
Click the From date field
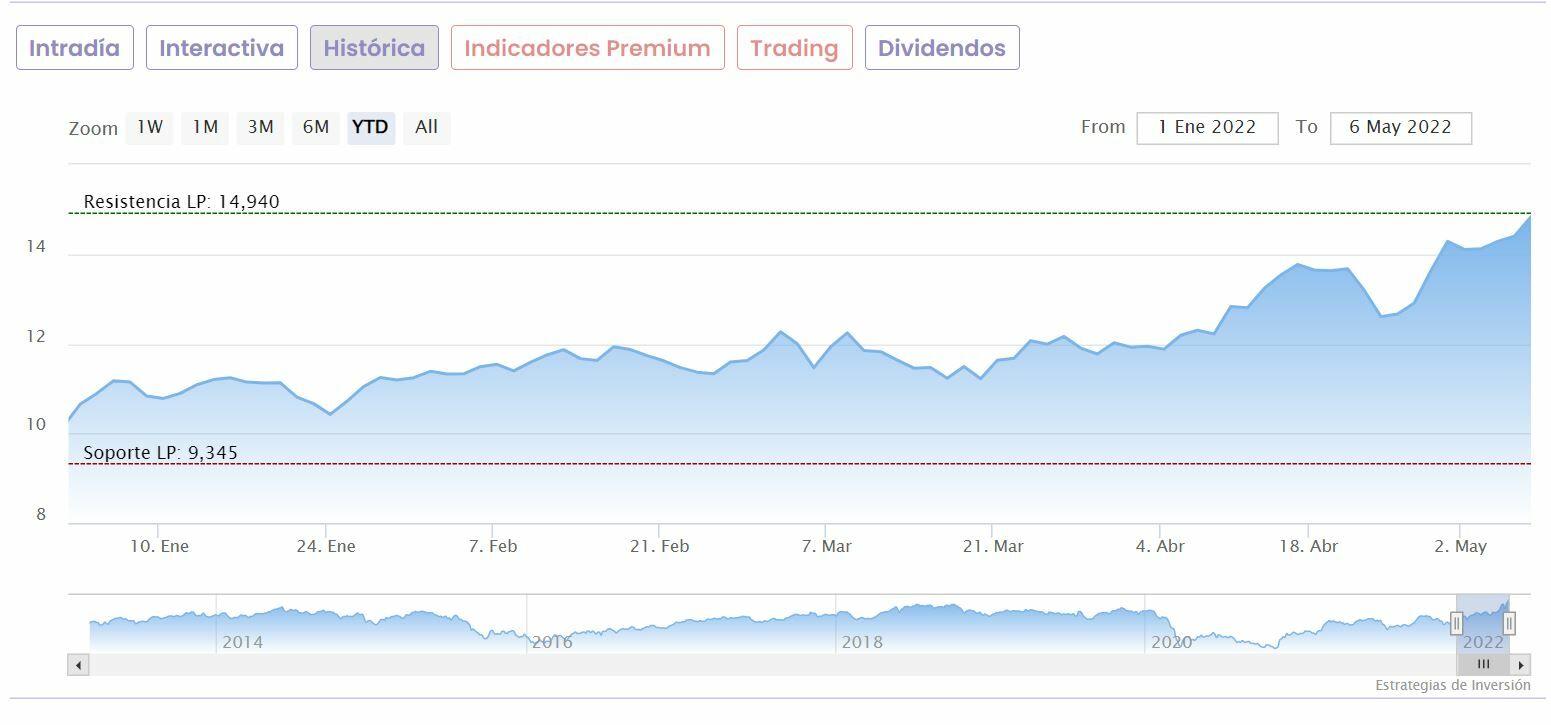(x=1207, y=128)
